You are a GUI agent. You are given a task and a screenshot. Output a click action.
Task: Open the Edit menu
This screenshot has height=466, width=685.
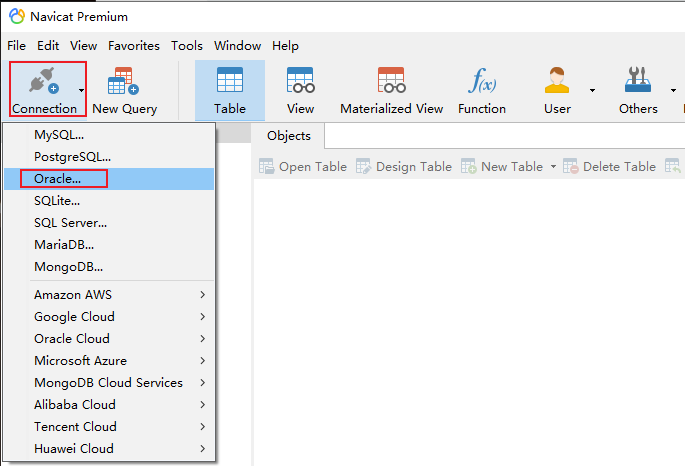tap(48, 45)
